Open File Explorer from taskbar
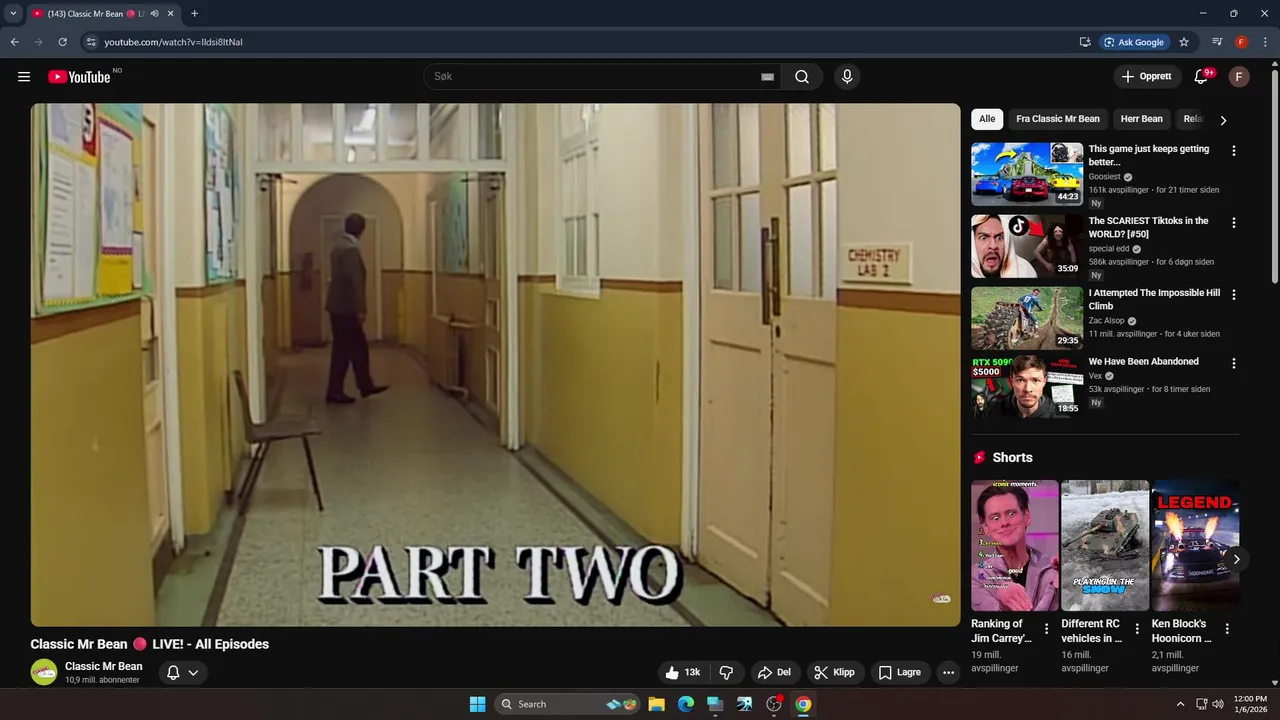 point(656,704)
